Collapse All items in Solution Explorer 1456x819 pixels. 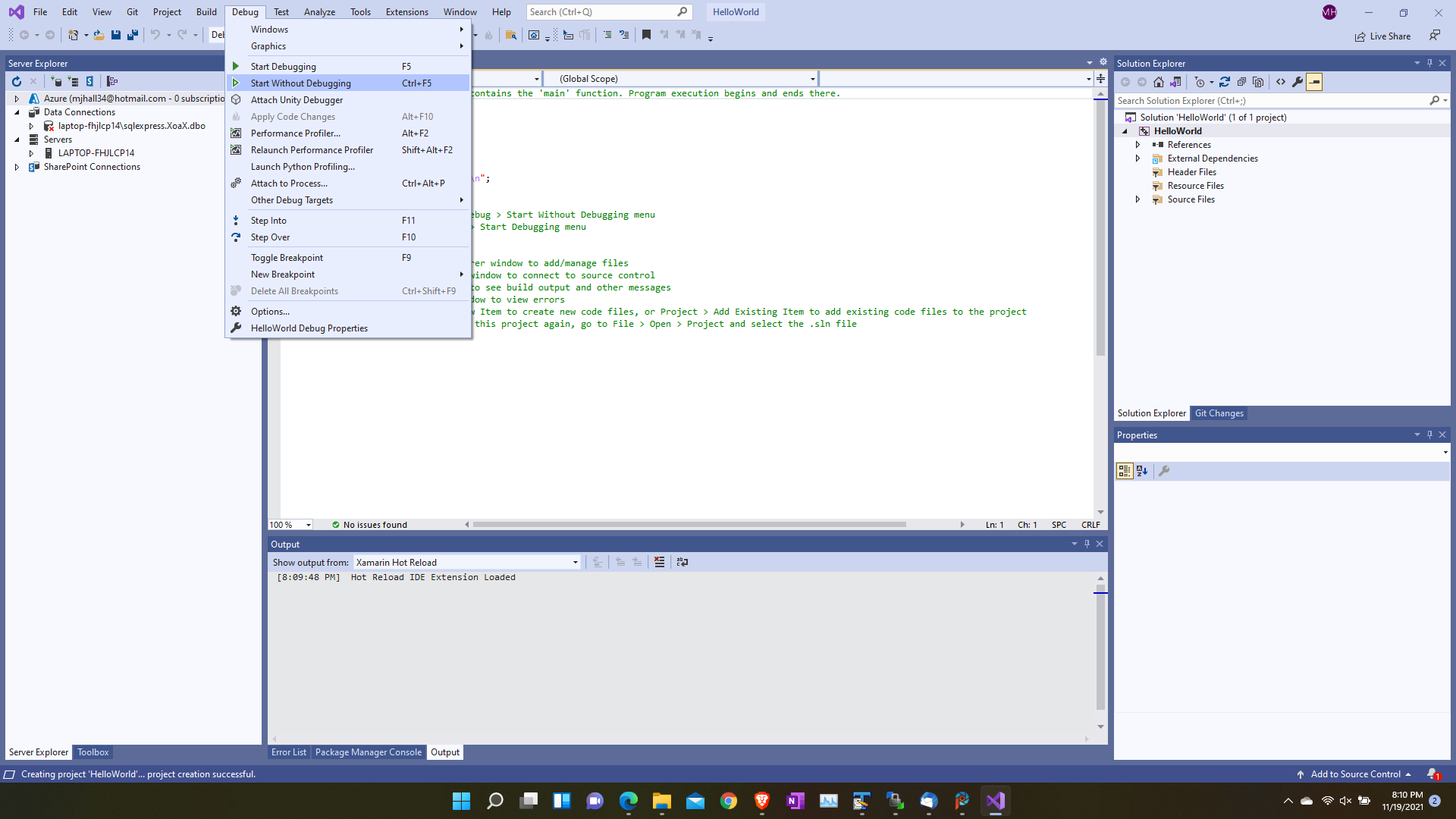1241,82
